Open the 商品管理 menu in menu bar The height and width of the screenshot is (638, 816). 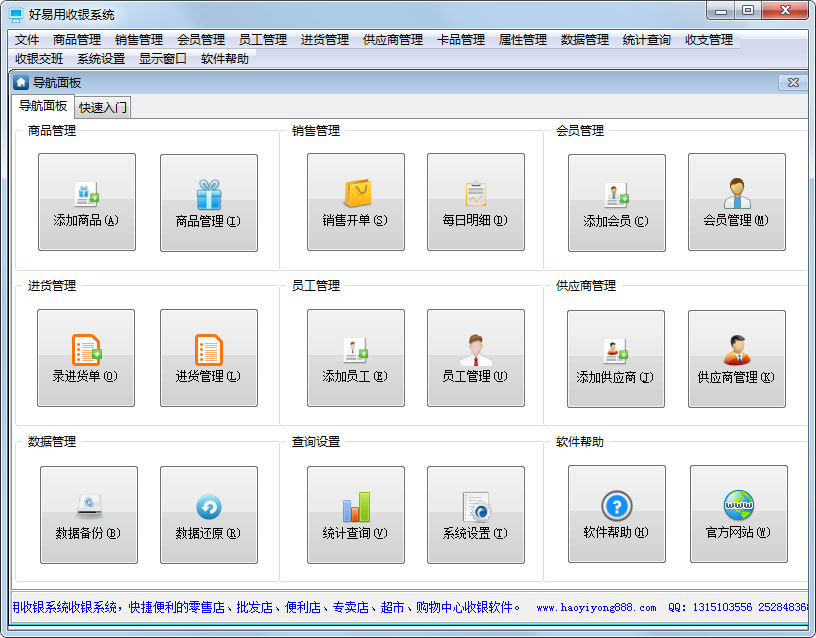[76, 40]
